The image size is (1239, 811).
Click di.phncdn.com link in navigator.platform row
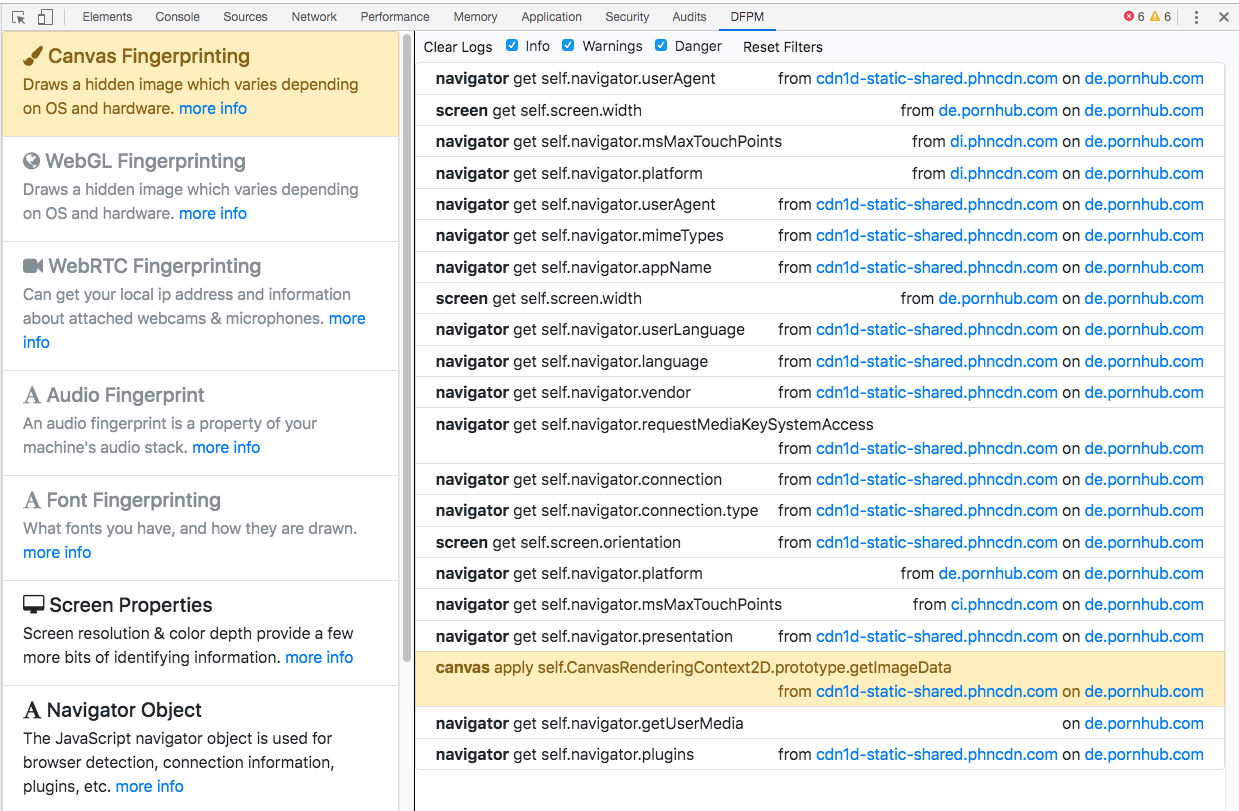coord(1004,173)
